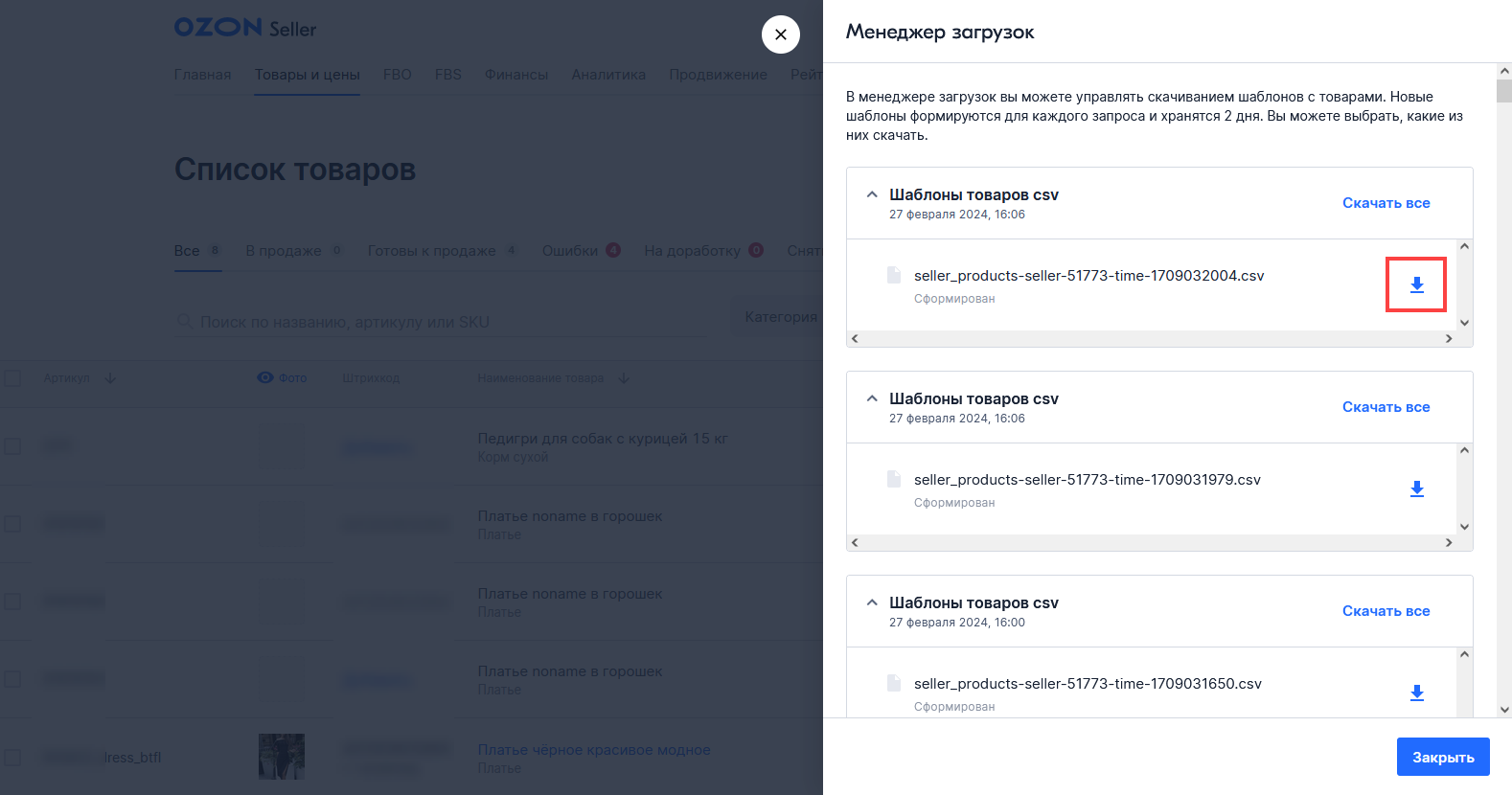Viewport: 1512px width, 795px height.
Task: Download seller_products file ending in 1709032004.csv
Action: coord(1416,284)
